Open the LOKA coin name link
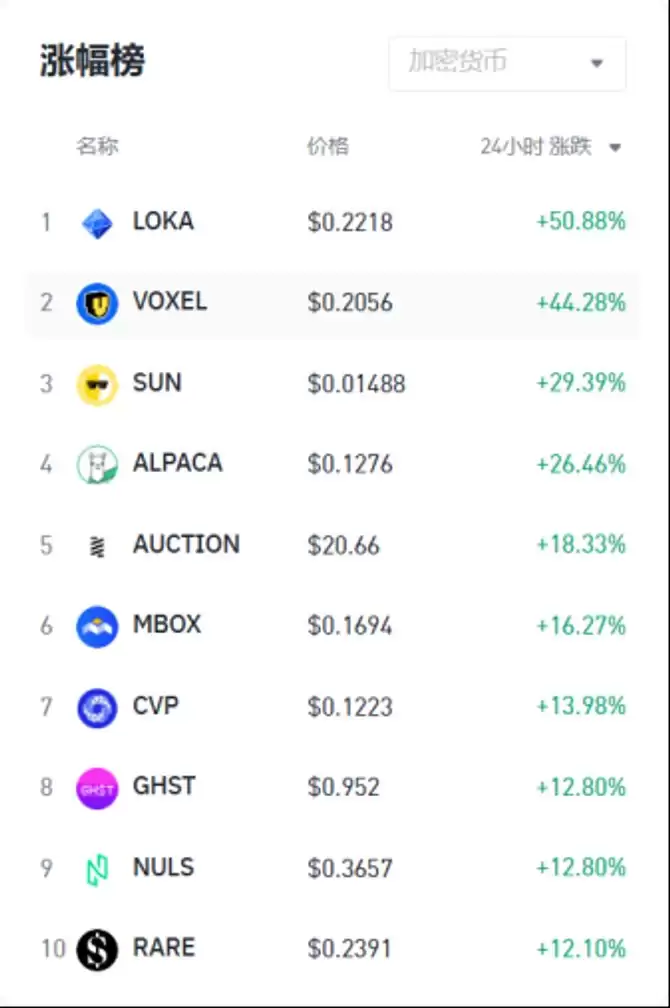This screenshot has width=670, height=1008. click(163, 221)
